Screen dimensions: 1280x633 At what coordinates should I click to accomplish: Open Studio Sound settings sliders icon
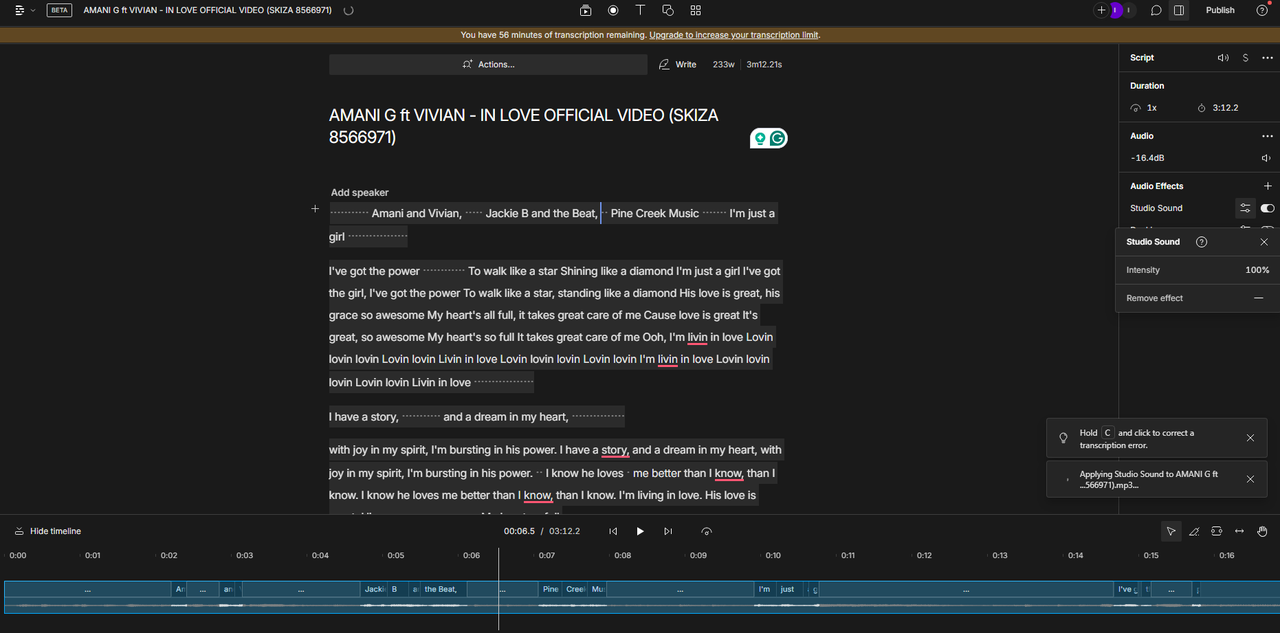[1245, 208]
